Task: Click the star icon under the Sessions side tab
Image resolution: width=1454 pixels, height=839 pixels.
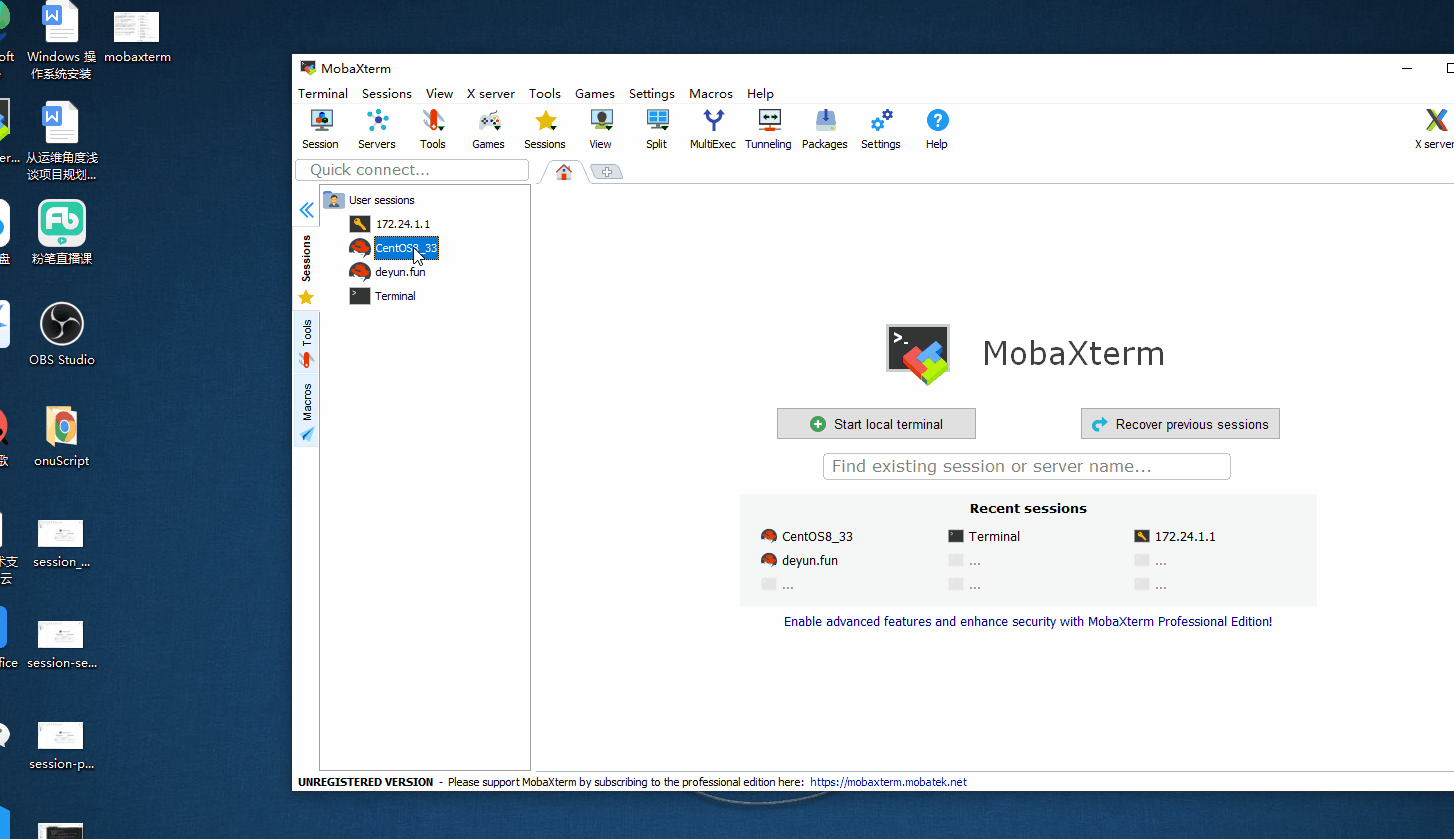Action: coord(306,297)
